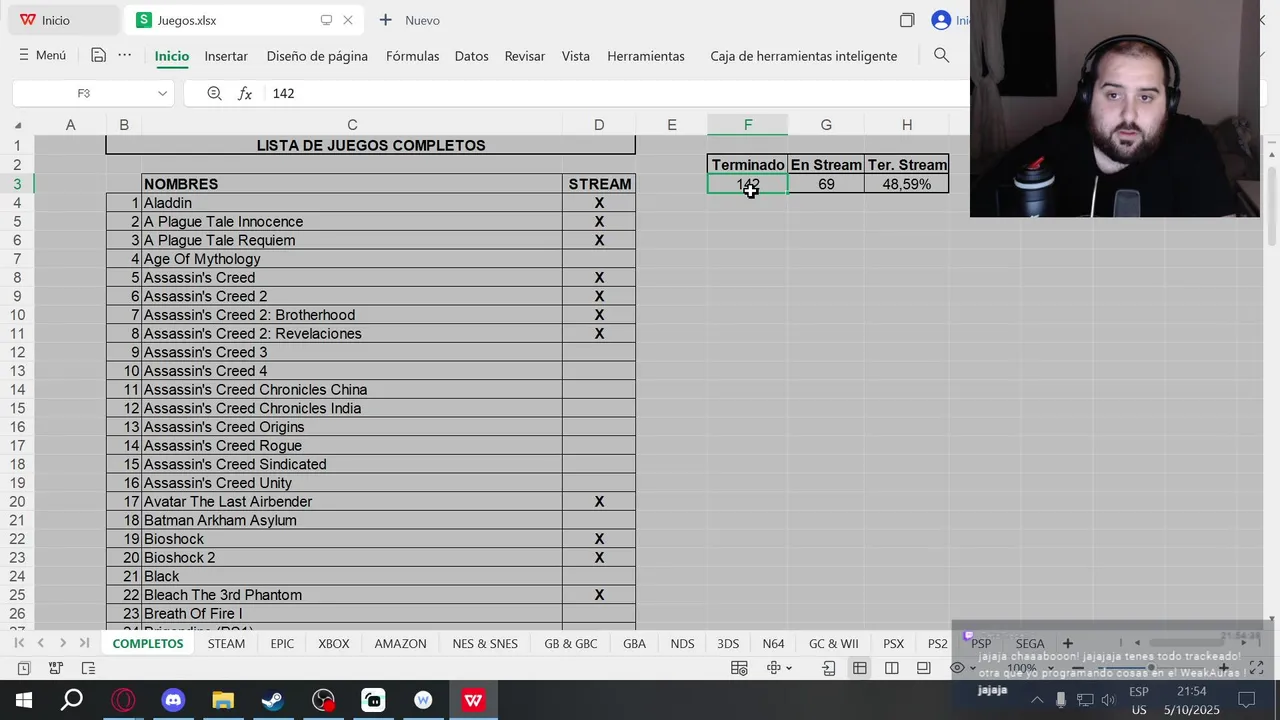Click cell H3 showing 48,59%
This screenshot has width=1280, height=720.
click(x=906, y=184)
